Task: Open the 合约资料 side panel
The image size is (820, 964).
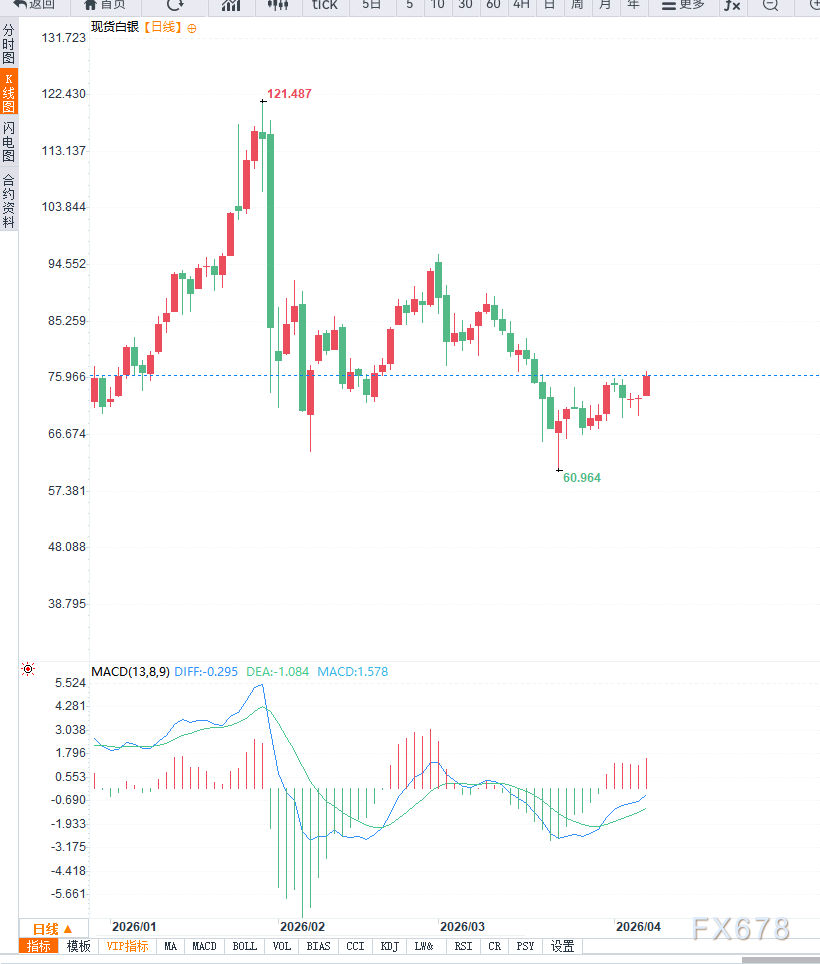Action: pos(9,200)
